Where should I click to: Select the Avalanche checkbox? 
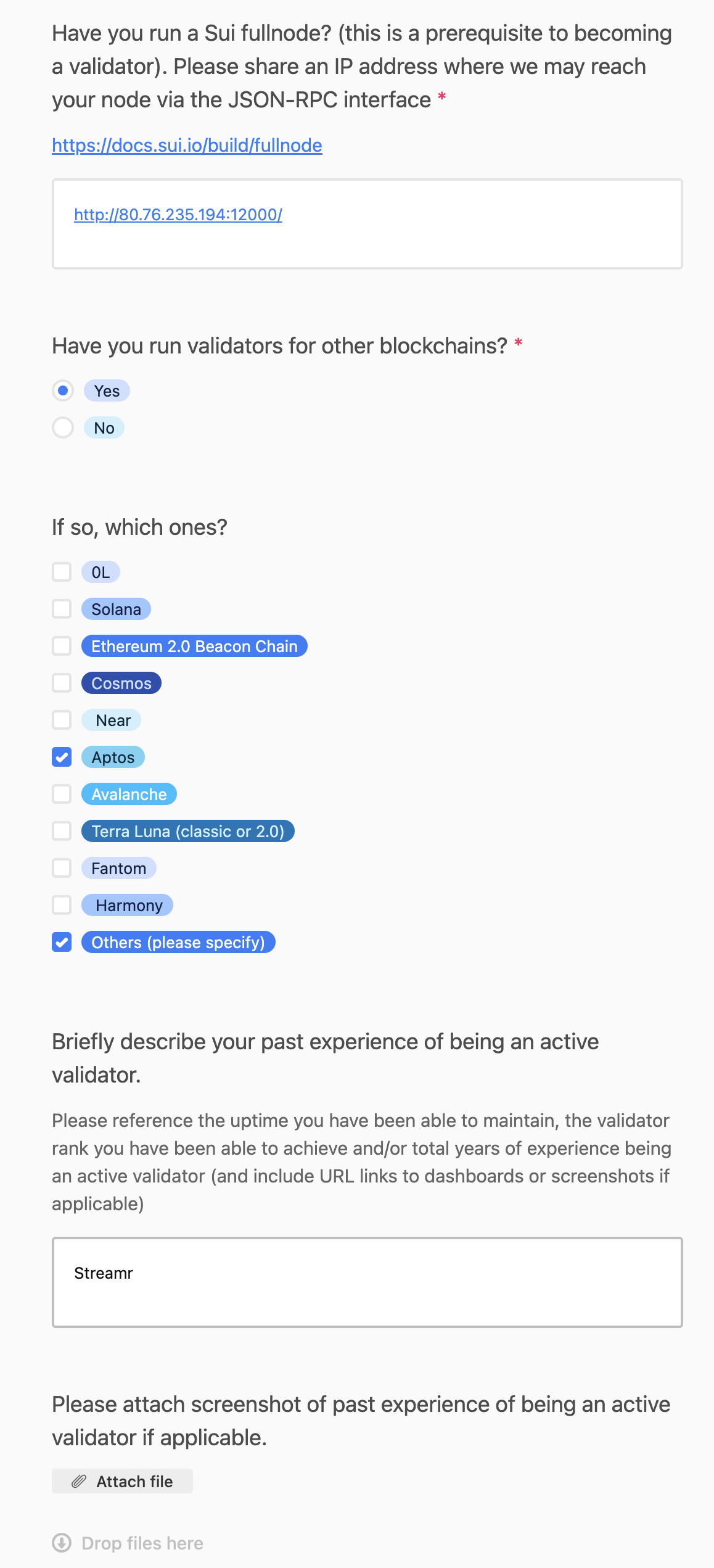62,794
